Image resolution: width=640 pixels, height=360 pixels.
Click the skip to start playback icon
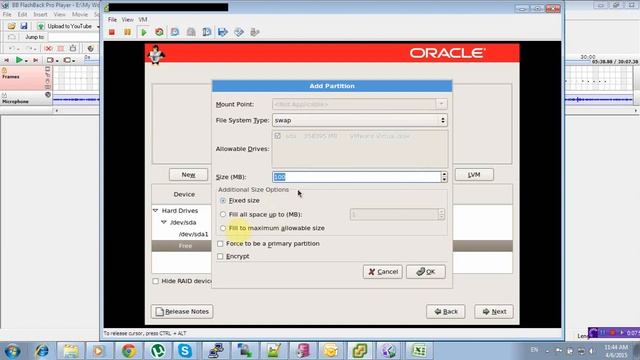[6, 60]
